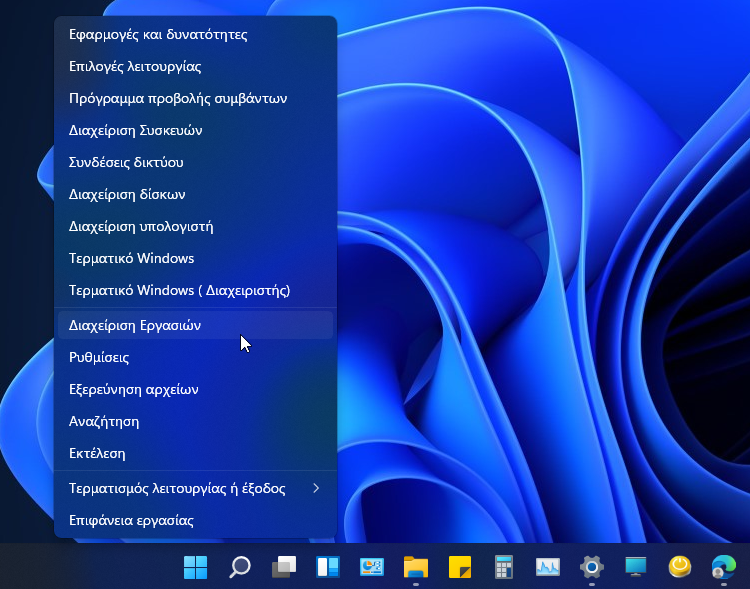Click the yellow power button icon

pyautogui.click(x=680, y=567)
